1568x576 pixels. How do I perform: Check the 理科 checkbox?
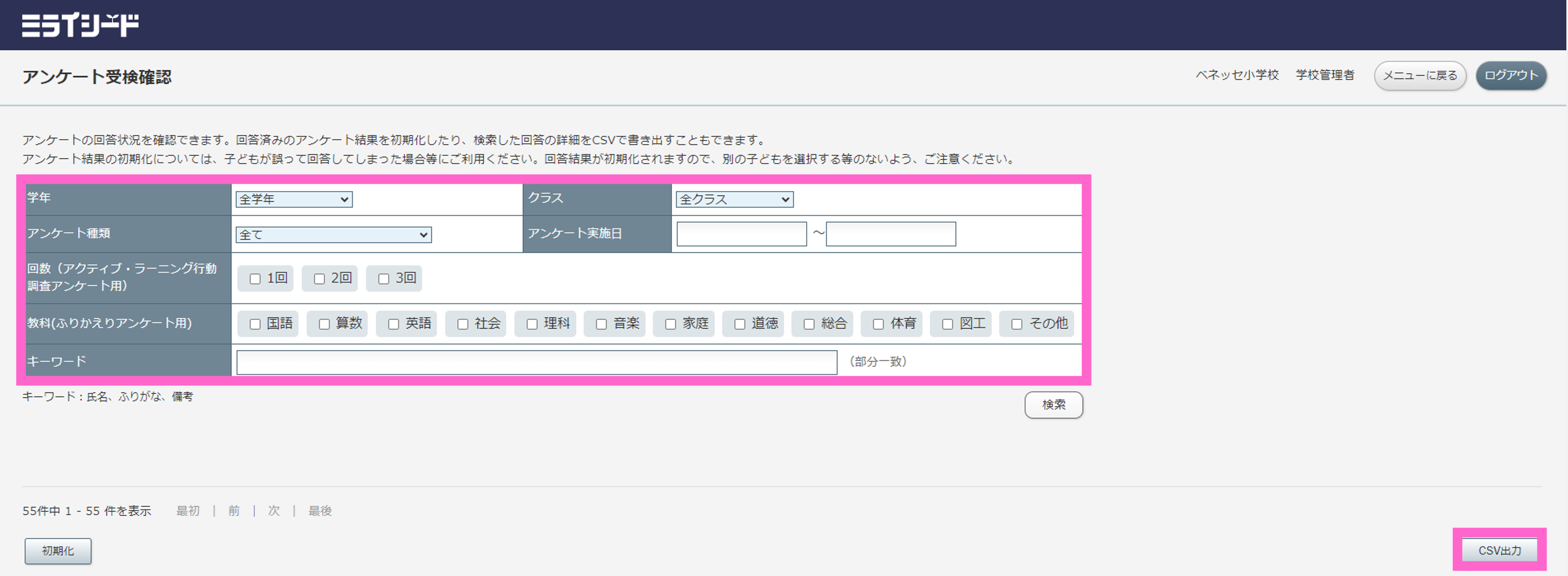point(532,324)
